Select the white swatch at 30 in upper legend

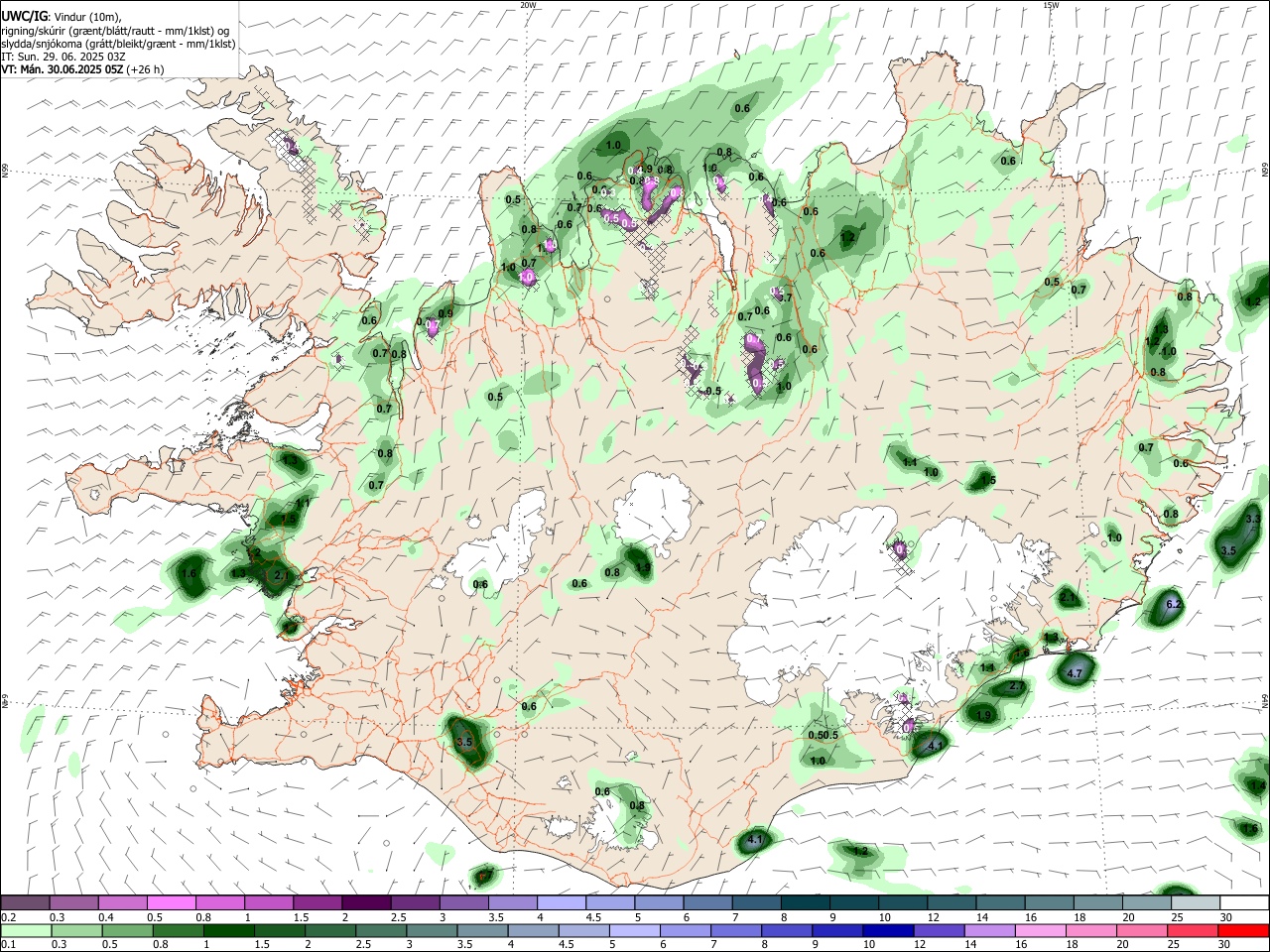coord(1244,902)
